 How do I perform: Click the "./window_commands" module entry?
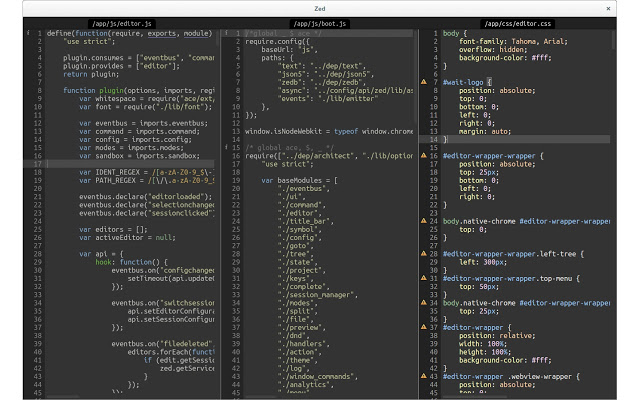[318, 376]
